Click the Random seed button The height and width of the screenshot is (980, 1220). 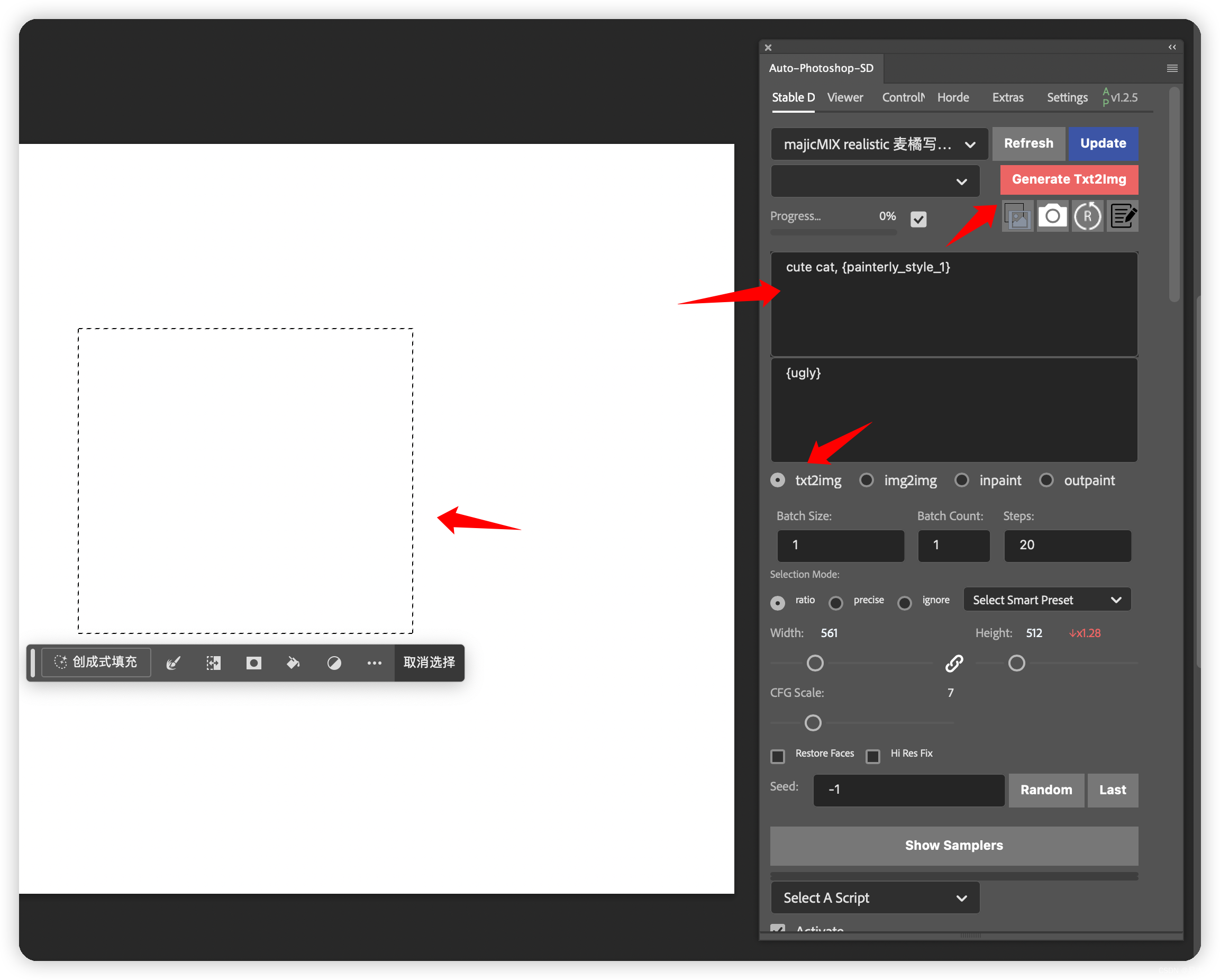point(1046,790)
